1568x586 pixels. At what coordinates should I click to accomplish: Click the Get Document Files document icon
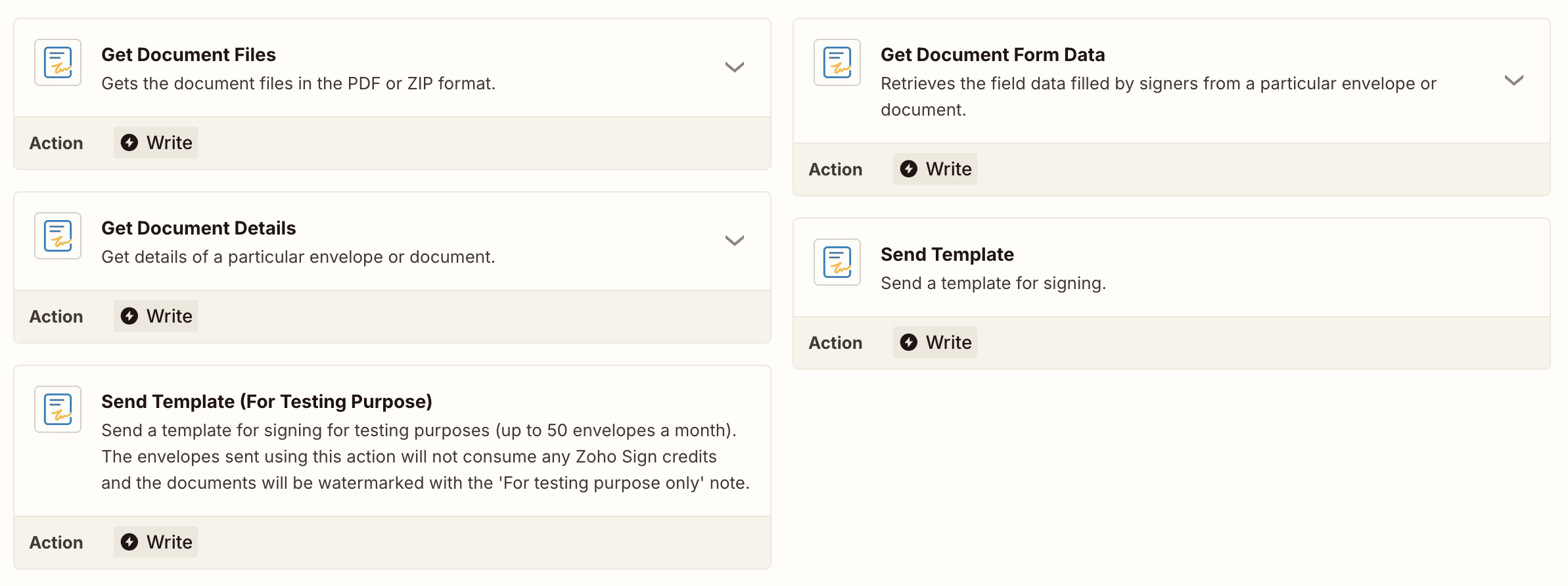[x=57, y=62]
